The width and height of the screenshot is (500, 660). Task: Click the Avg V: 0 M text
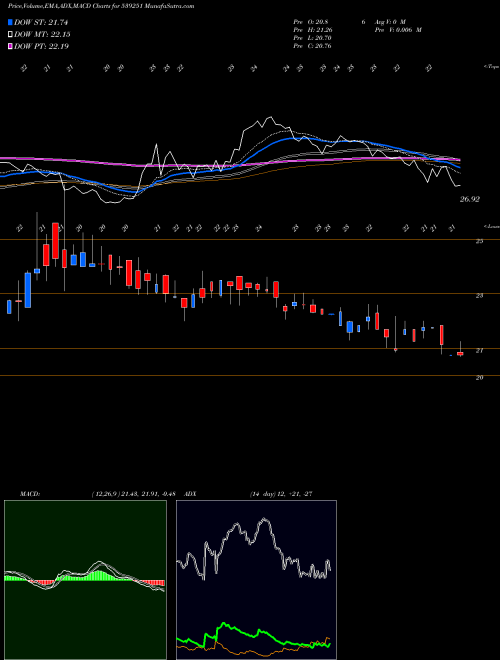pos(390,22)
